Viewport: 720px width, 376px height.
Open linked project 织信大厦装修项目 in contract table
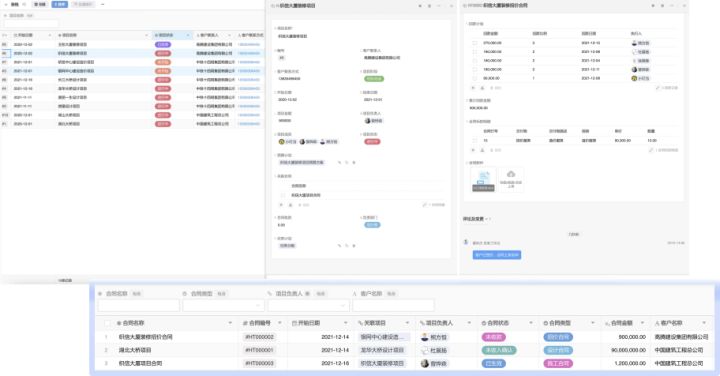tap(382, 363)
